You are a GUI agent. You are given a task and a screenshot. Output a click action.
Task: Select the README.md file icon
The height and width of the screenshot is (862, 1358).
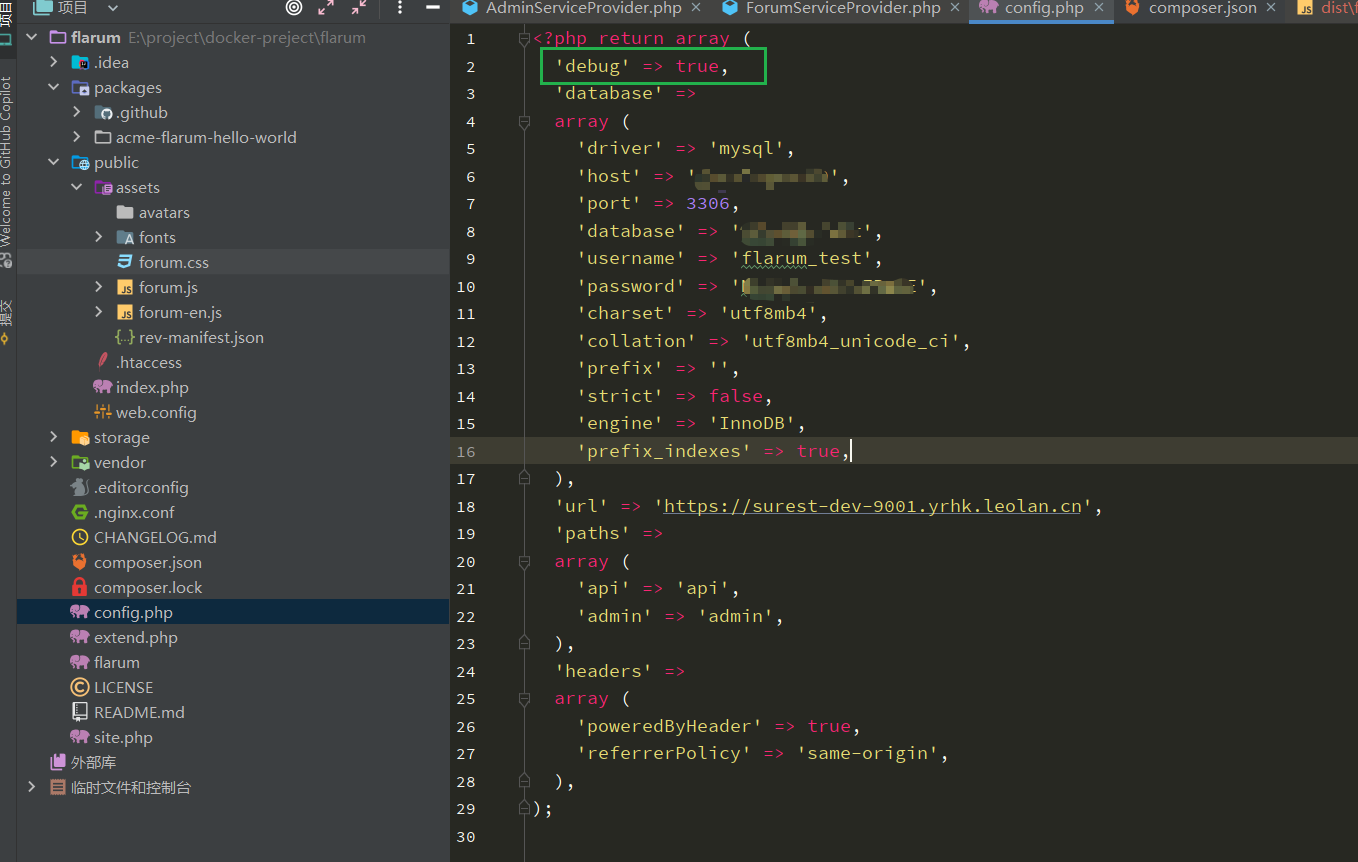coord(80,712)
